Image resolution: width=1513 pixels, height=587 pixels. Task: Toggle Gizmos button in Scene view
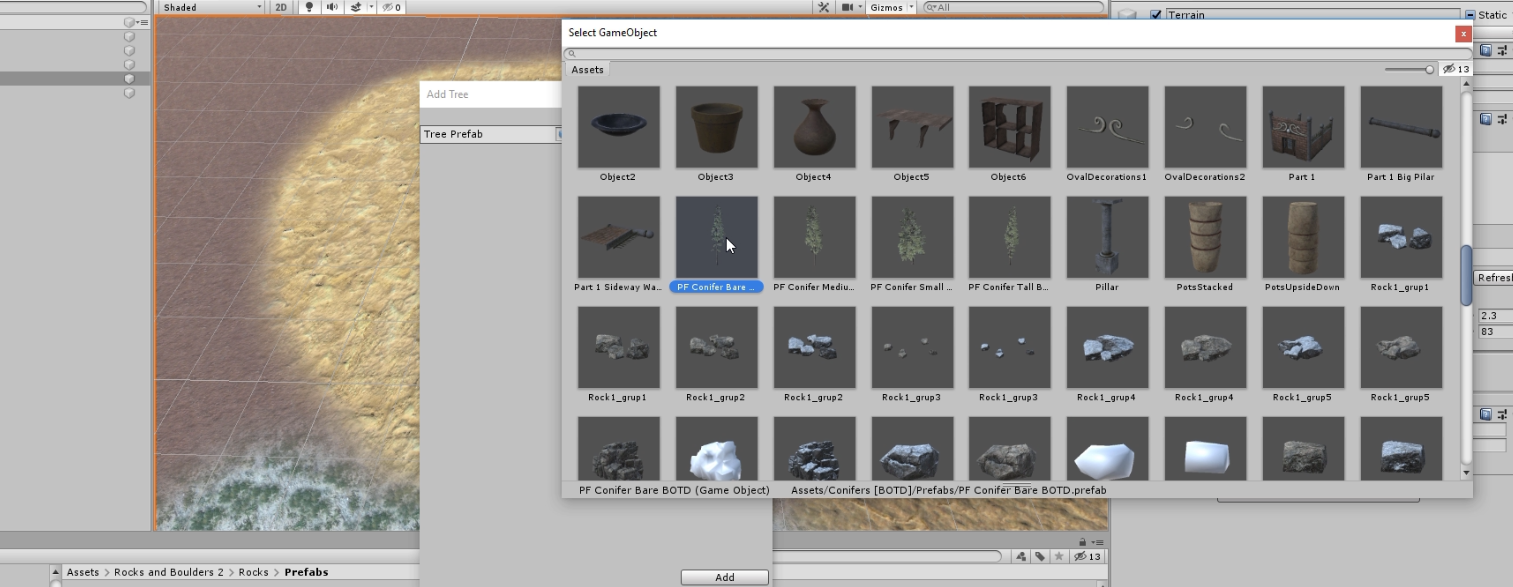pos(886,7)
